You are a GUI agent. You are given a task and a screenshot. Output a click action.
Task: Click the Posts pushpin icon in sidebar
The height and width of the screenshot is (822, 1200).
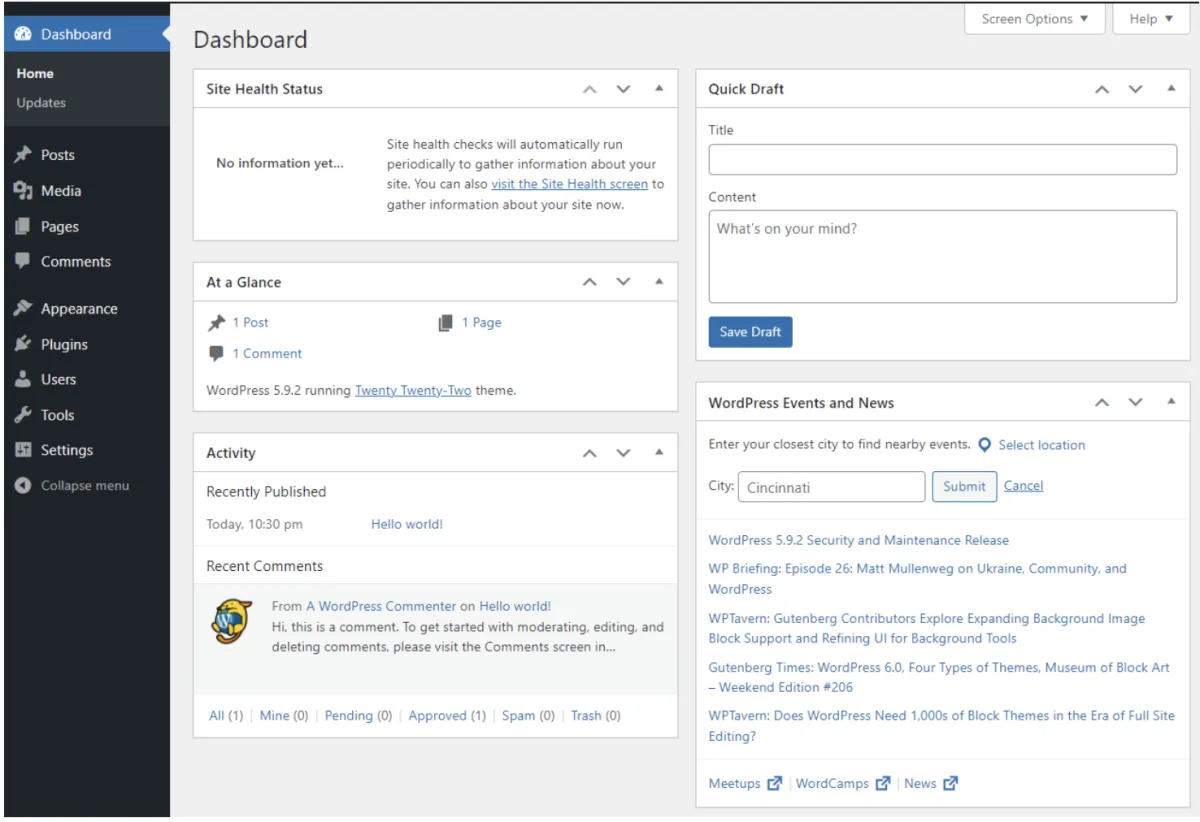pos(23,155)
